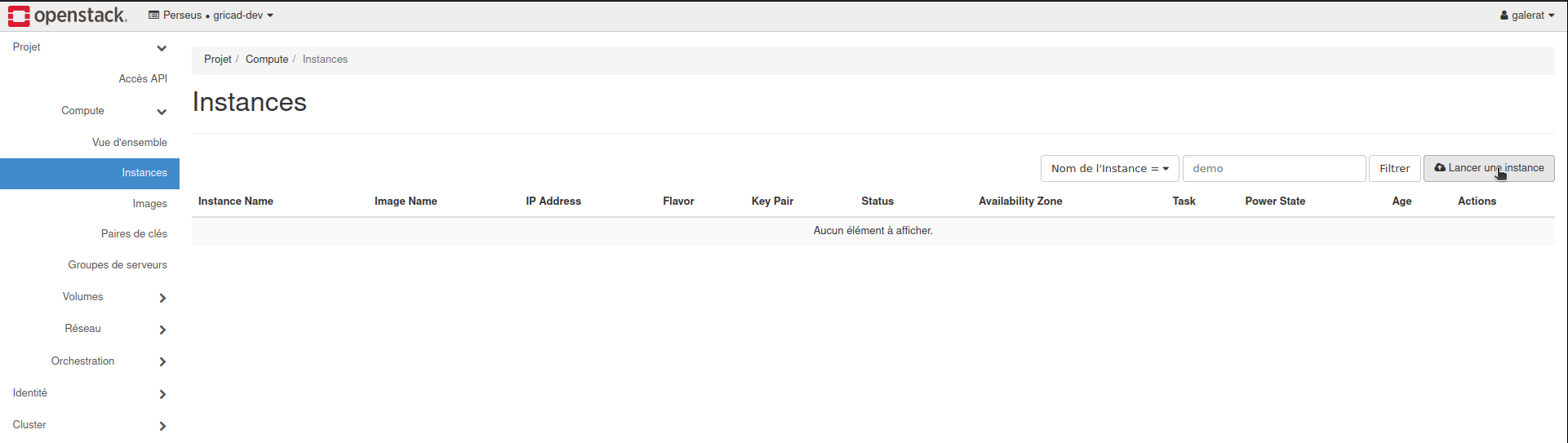Viewport: 1568px width, 443px height.
Task: Click the Filtrer button
Action: (x=1395, y=169)
